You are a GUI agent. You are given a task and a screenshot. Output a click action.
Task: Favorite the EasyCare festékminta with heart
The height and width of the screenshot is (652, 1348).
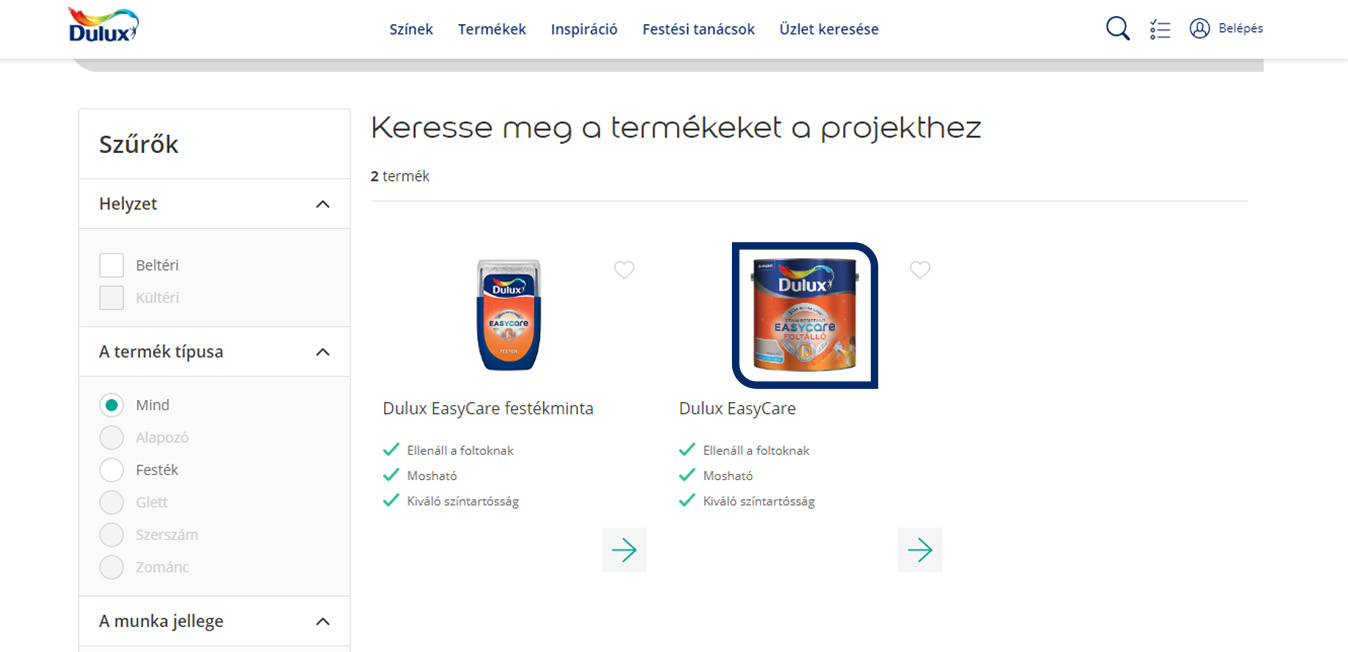click(624, 270)
